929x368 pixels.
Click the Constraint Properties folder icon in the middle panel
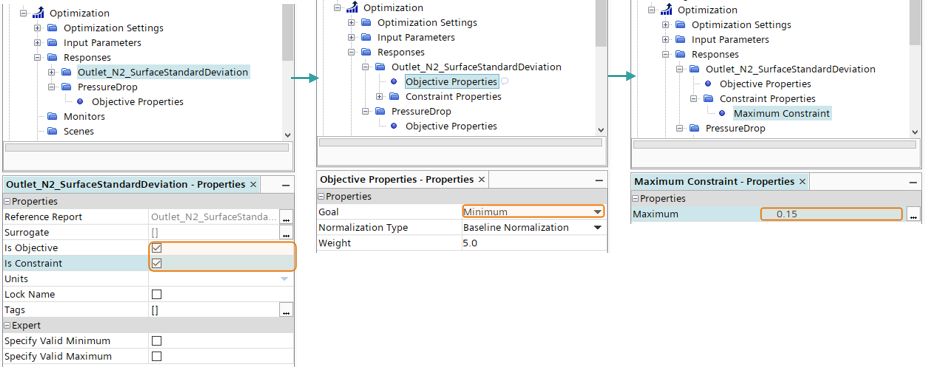coord(394,97)
